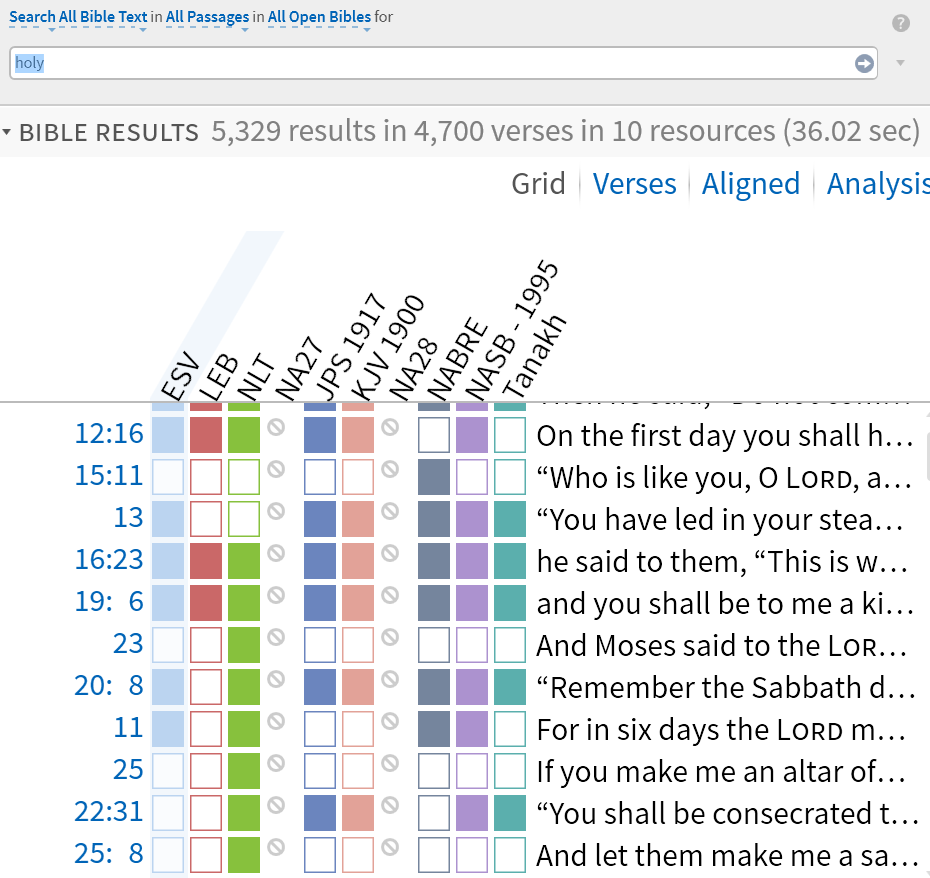Screen dimensions: 930x878
Task: Click empty NLT cell in row 15:13
Action: 244,518
